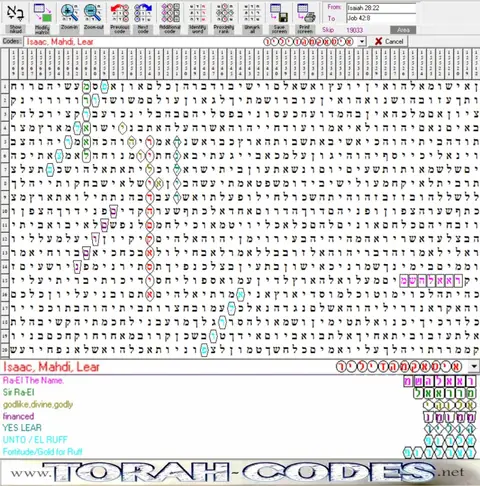Image resolution: width=480 pixels, height=486 pixels.
Task: Click the Zoom-out magnifier icon
Action: 93,13
